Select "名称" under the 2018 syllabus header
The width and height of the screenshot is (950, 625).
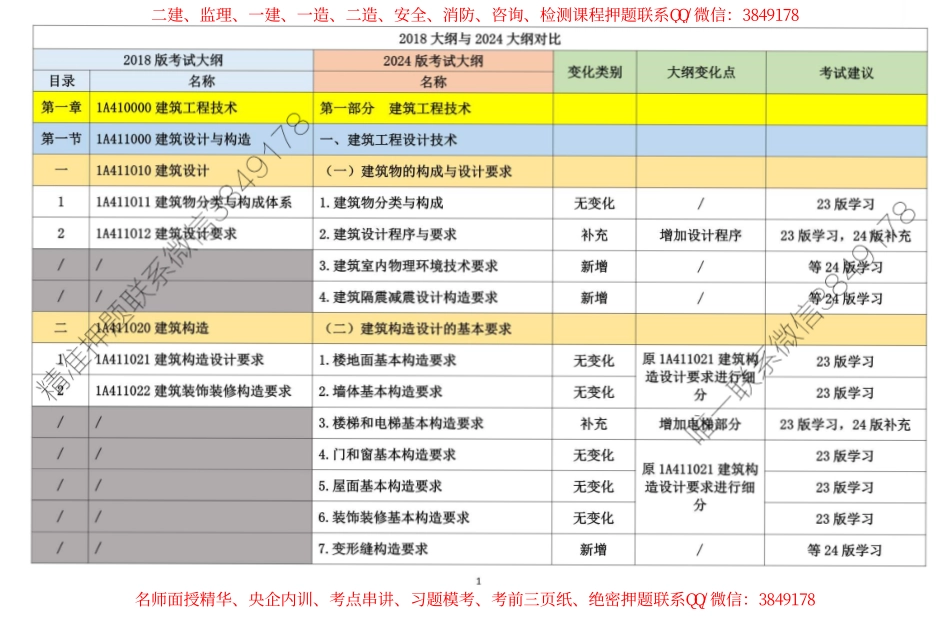point(202,81)
